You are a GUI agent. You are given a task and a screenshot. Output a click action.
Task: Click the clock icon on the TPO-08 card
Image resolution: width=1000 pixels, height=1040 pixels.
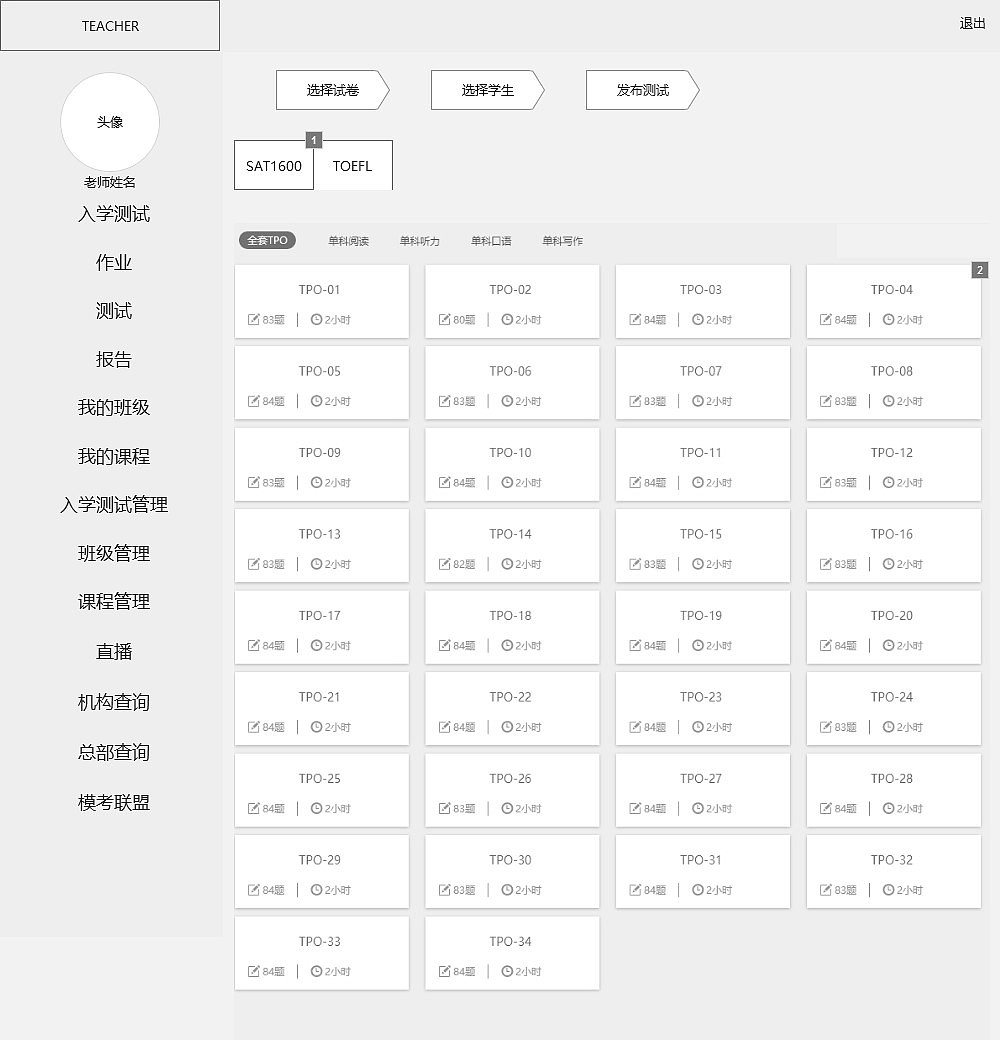click(x=888, y=401)
